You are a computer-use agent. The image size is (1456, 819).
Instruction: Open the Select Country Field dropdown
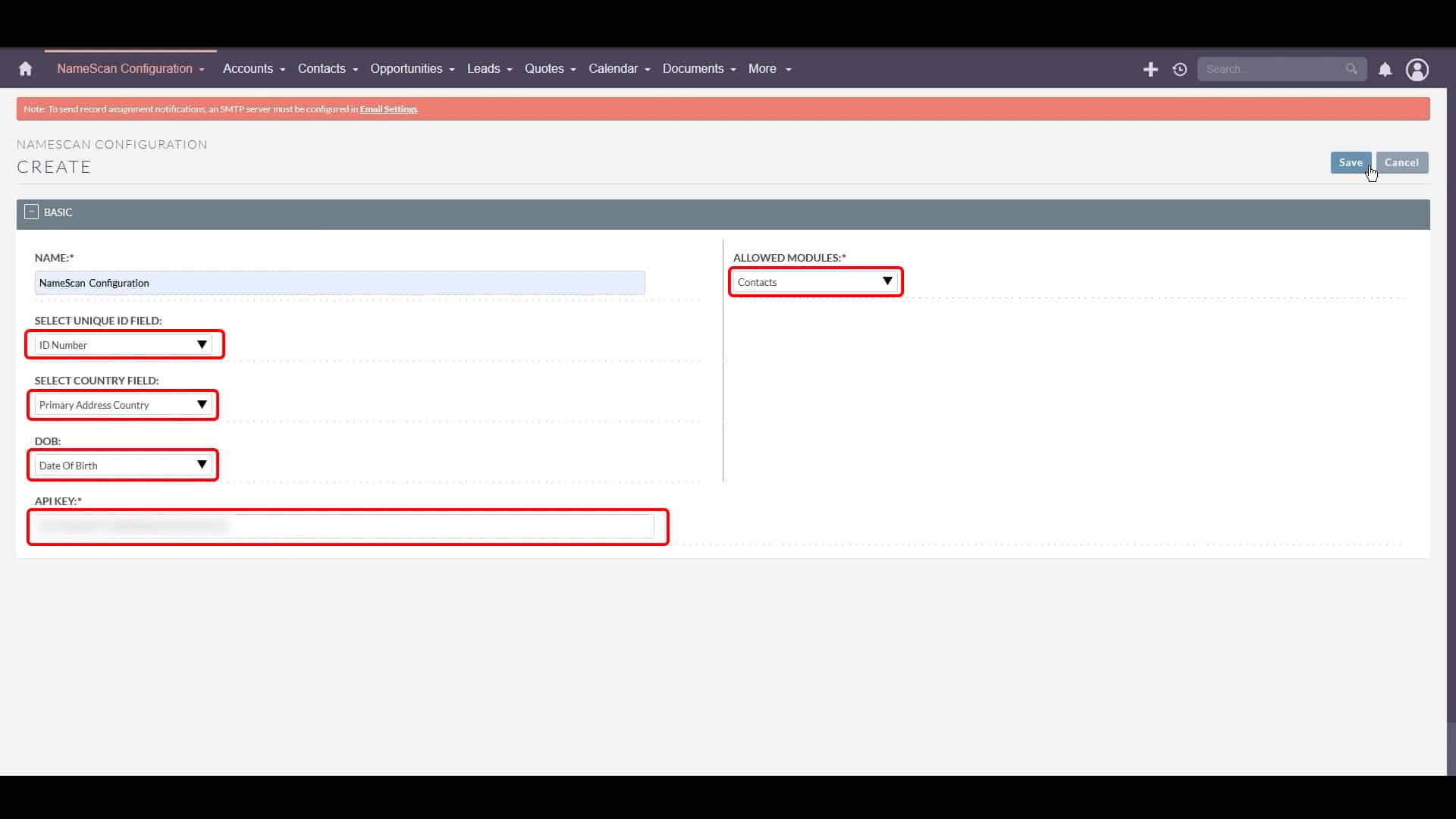coord(124,405)
